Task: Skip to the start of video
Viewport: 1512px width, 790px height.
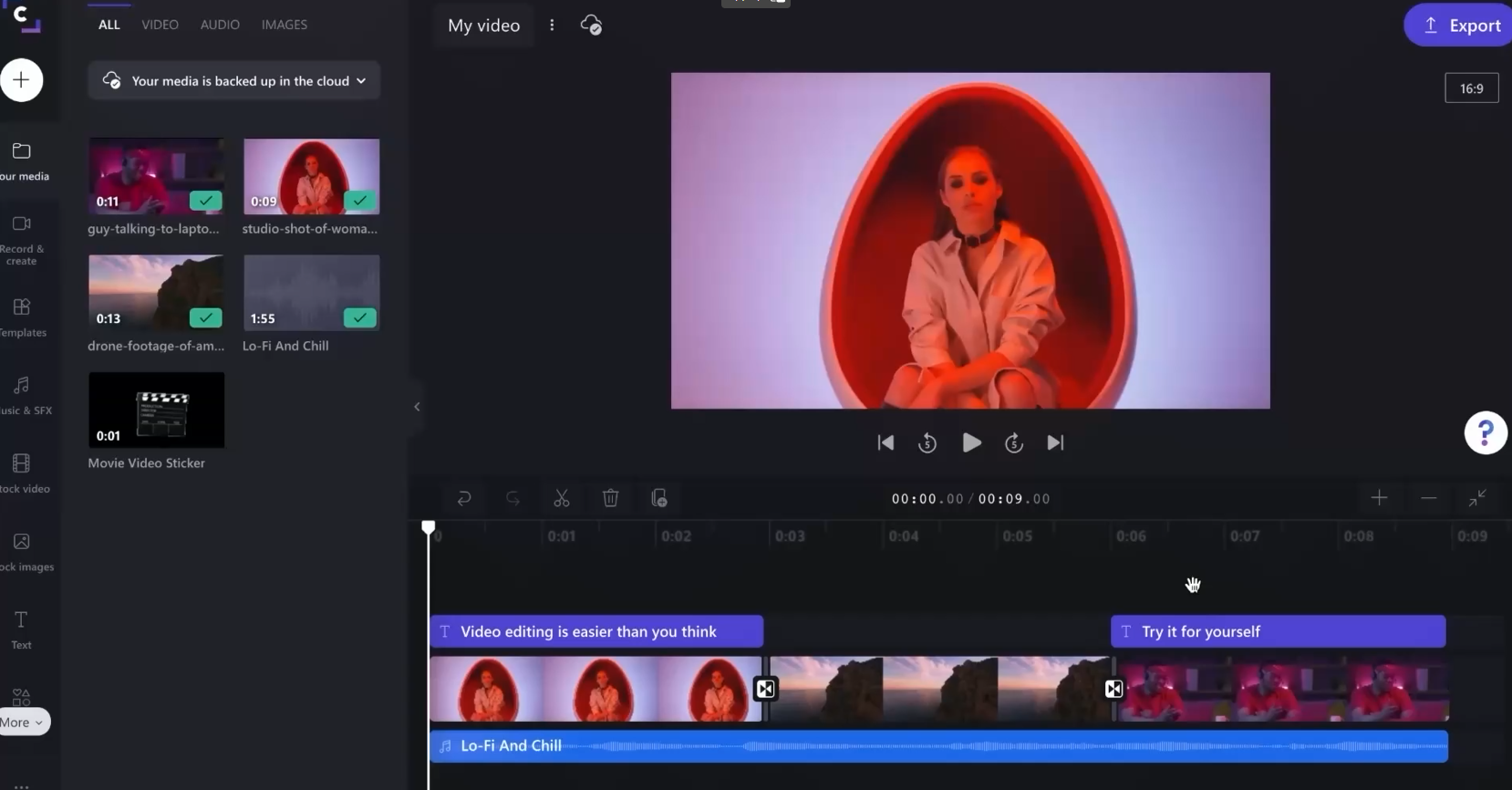Action: pyautogui.click(x=885, y=442)
